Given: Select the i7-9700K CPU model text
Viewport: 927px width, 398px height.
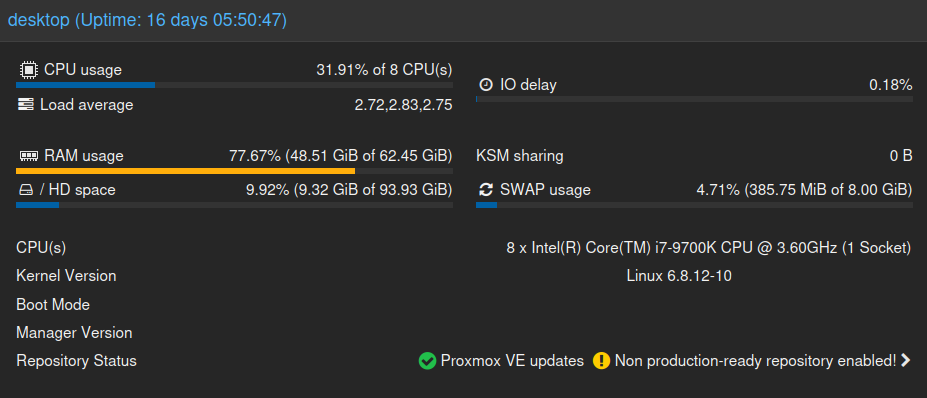Looking at the screenshot, I should pyautogui.click(x=708, y=248).
